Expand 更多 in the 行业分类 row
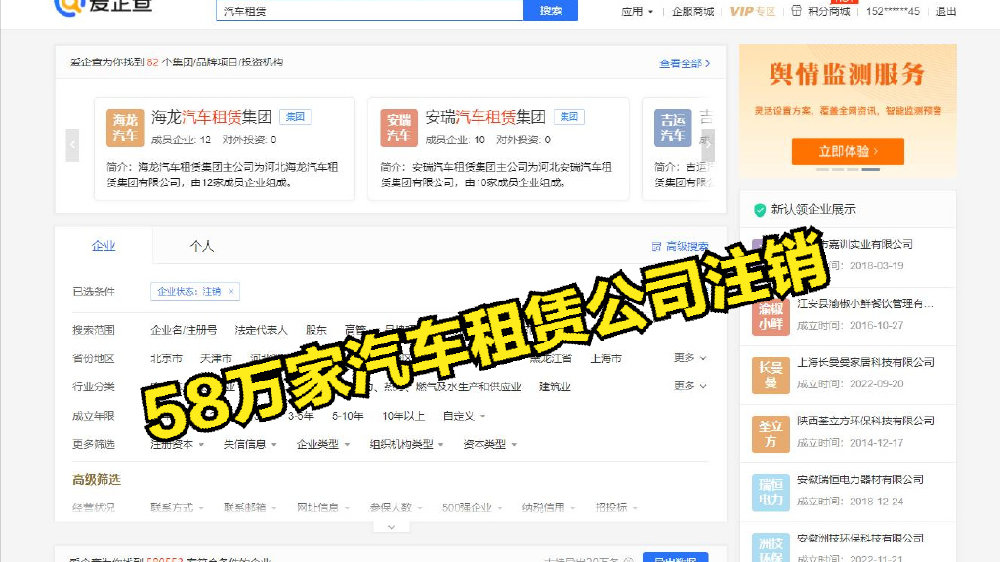Viewport: 1000px width, 562px height. (x=690, y=386)
